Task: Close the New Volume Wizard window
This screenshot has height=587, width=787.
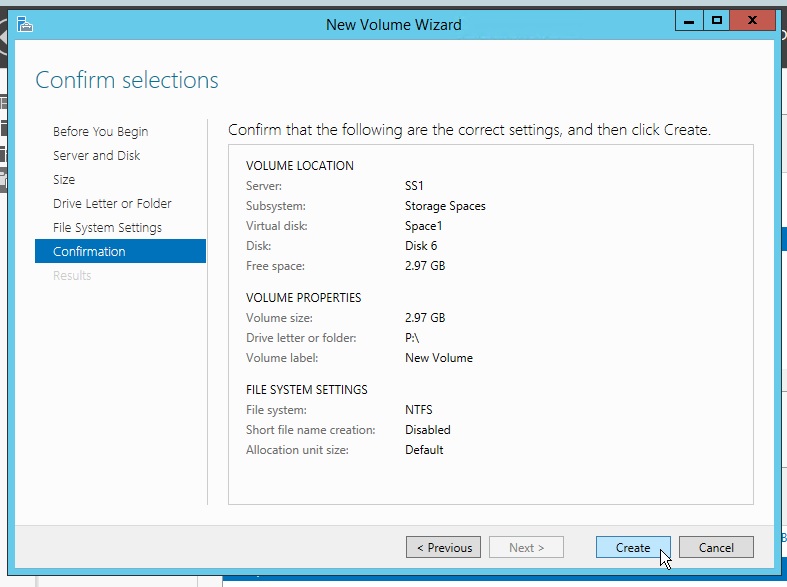Action: click(752, 21)
